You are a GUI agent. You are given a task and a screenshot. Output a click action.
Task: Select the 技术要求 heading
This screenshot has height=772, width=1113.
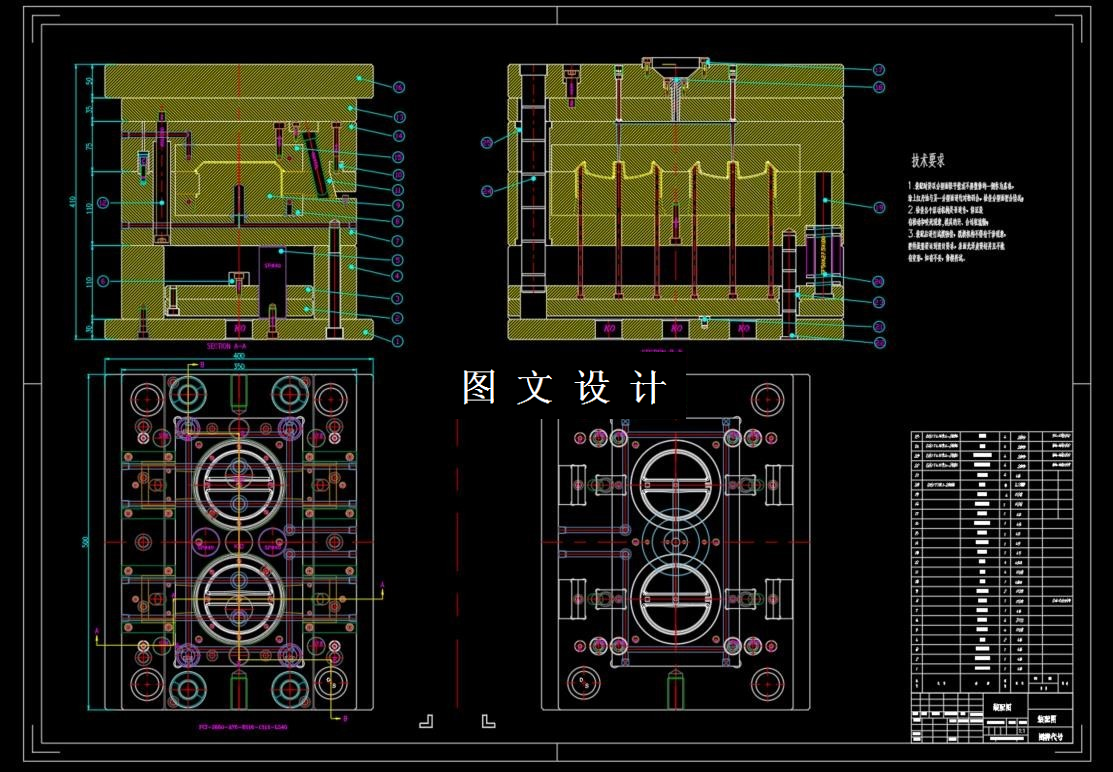pos(929,161)
